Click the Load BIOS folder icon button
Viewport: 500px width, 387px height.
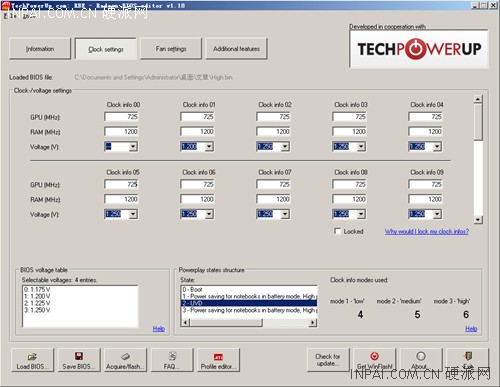coord(32,360)
